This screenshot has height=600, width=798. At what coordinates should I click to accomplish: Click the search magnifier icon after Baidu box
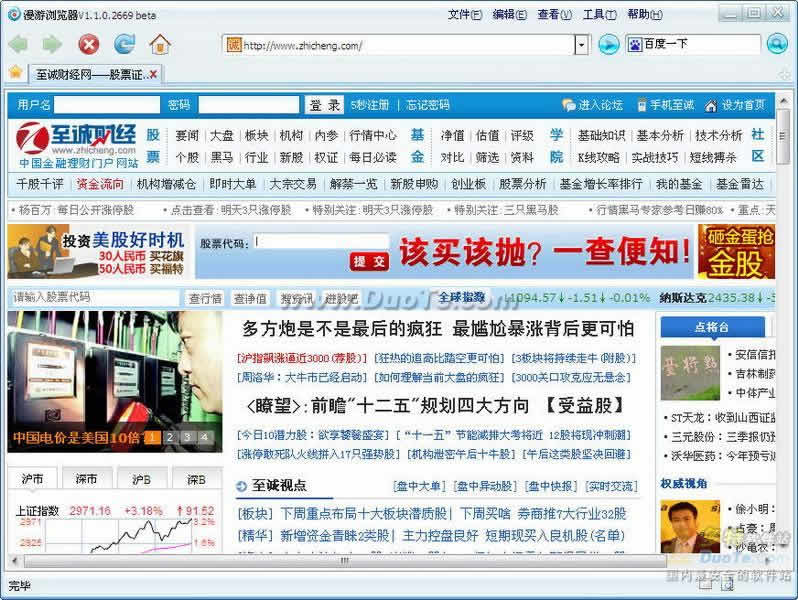[x=777, y=44]
